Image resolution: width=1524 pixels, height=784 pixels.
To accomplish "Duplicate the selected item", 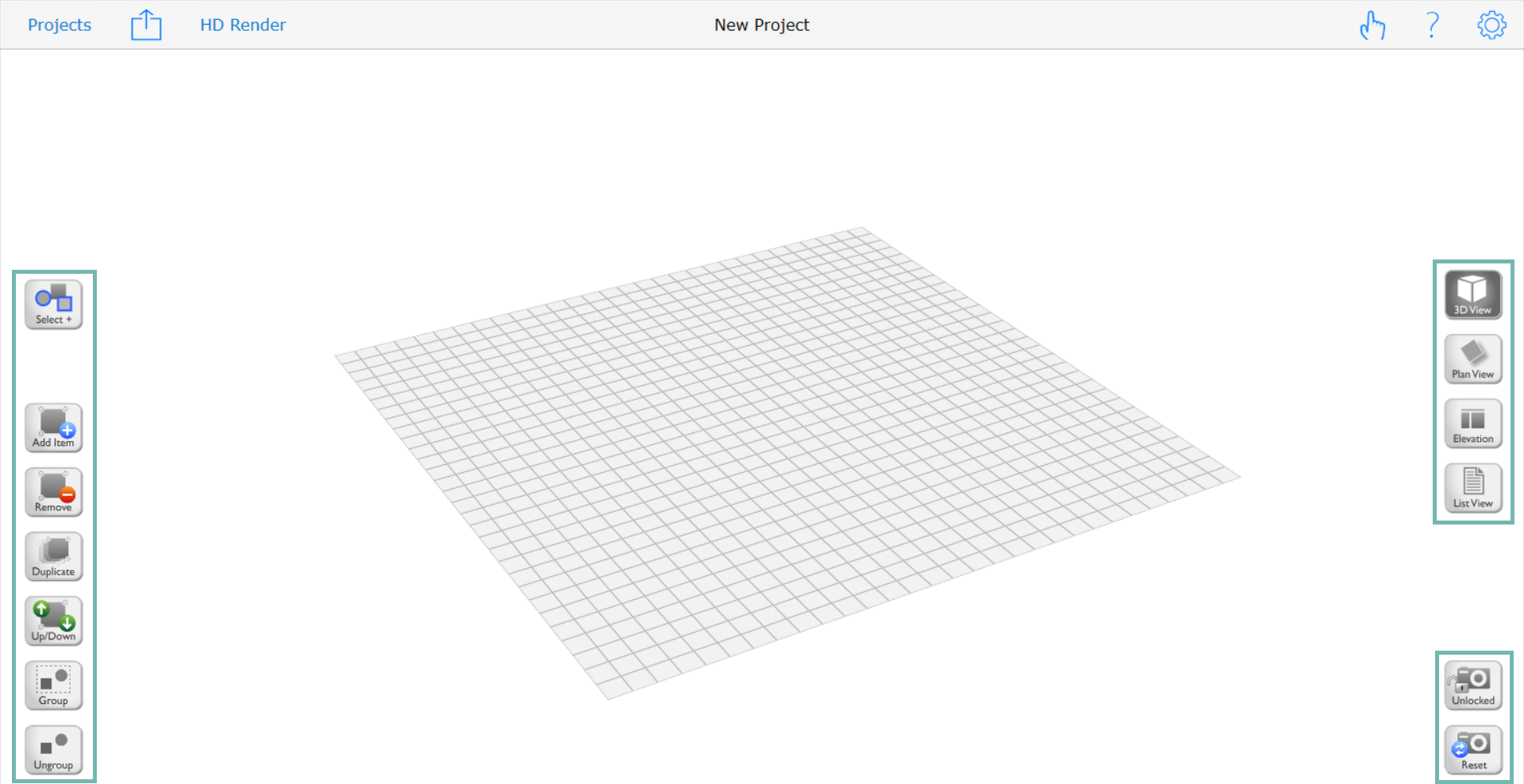I will click(53, 556).
